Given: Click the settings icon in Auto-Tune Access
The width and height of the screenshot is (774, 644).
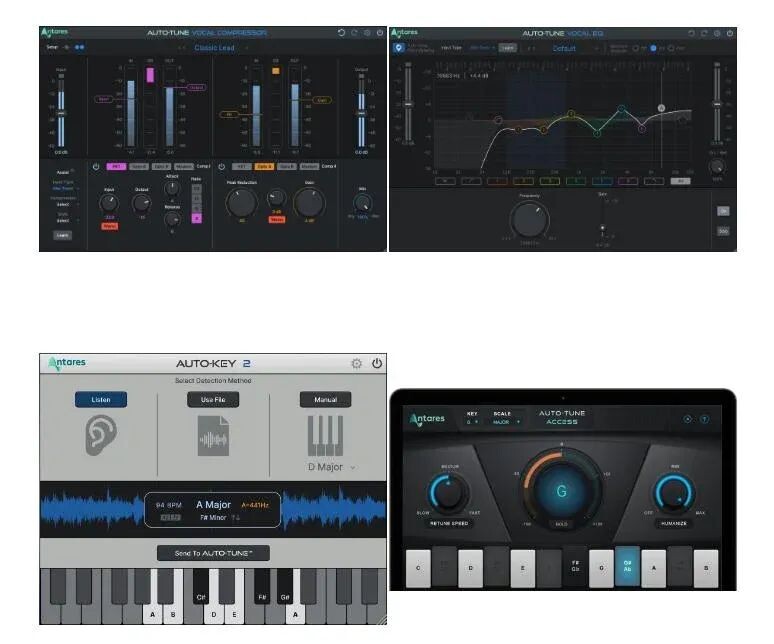Looking at the screenshot, I should [688, 419].
